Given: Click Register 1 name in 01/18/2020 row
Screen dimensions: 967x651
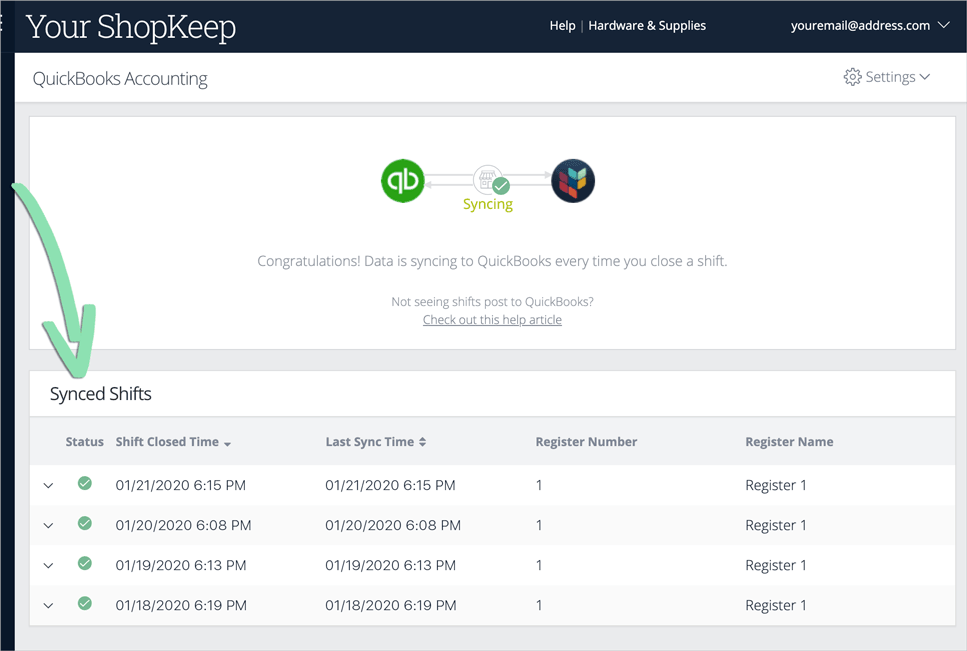Looking at the screenshot, I should tap(776, 606).
